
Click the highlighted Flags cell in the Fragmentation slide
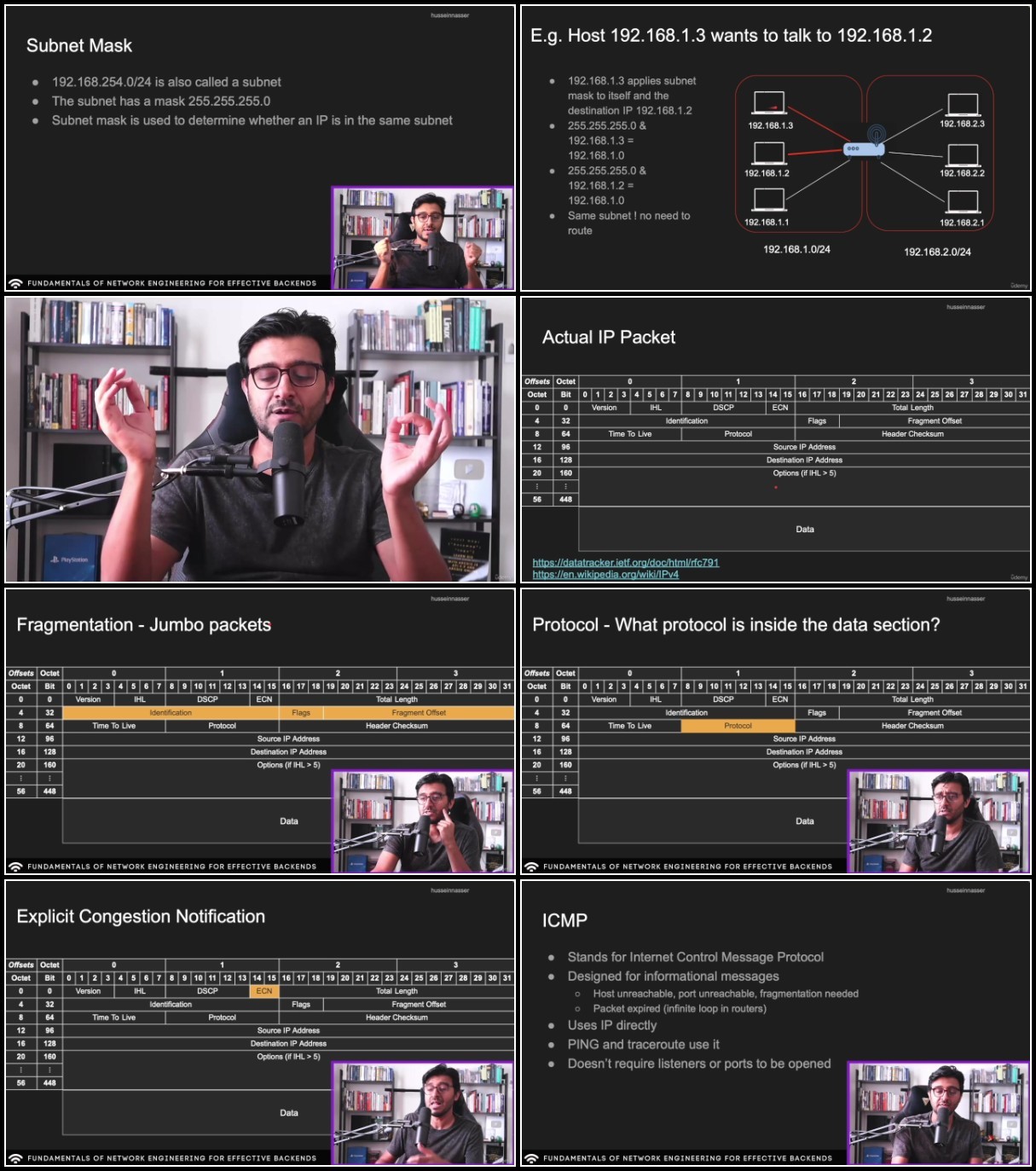(301, 713)
